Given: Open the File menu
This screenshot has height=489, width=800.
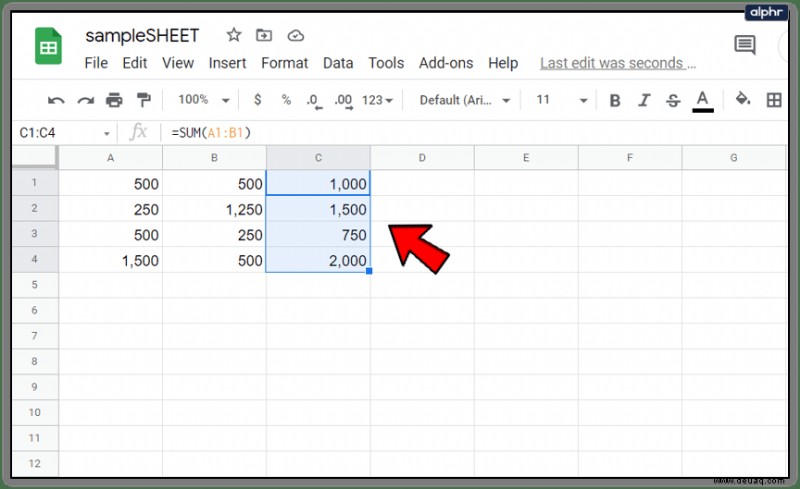Looking at the screenshot, I should [x=96, y=63].
